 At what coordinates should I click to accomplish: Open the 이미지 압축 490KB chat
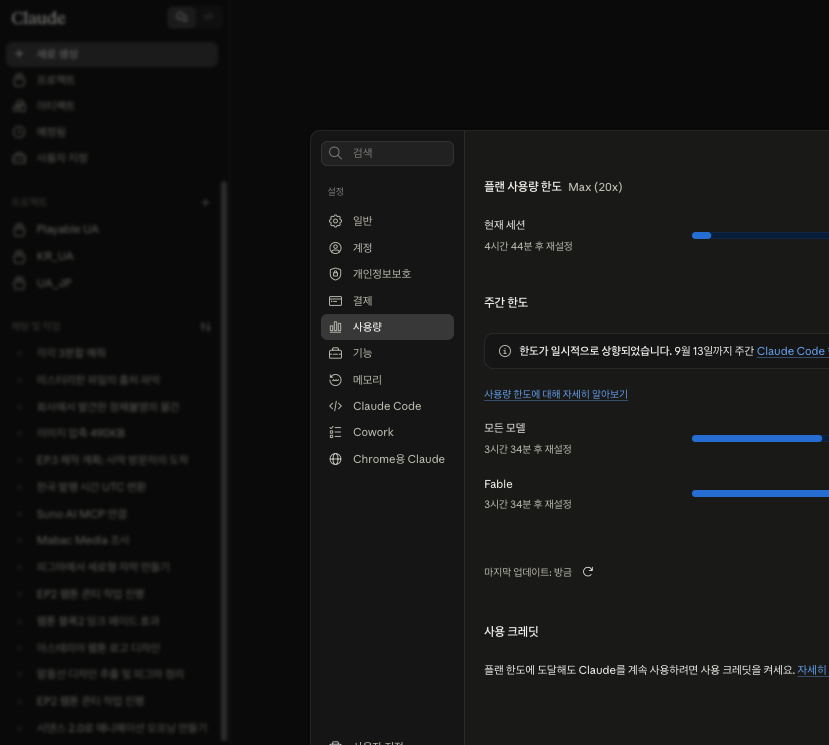112,434
